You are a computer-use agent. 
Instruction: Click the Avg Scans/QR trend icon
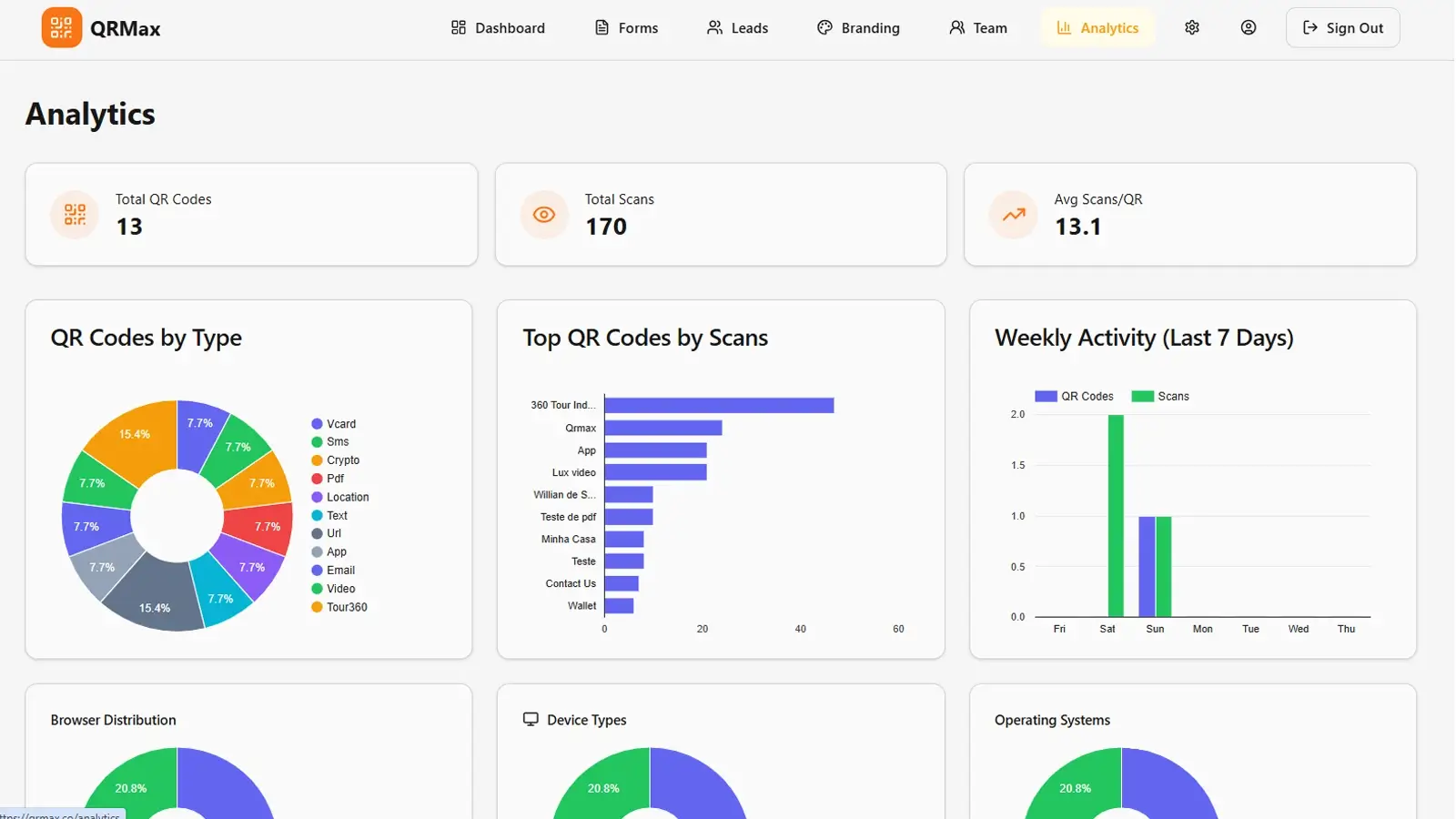(x=1014, y=215)
